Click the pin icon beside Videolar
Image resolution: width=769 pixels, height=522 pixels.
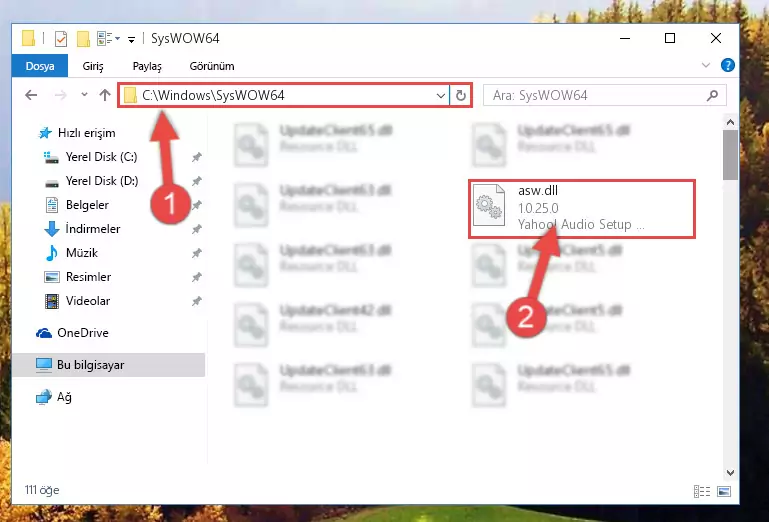pos(197,301)
